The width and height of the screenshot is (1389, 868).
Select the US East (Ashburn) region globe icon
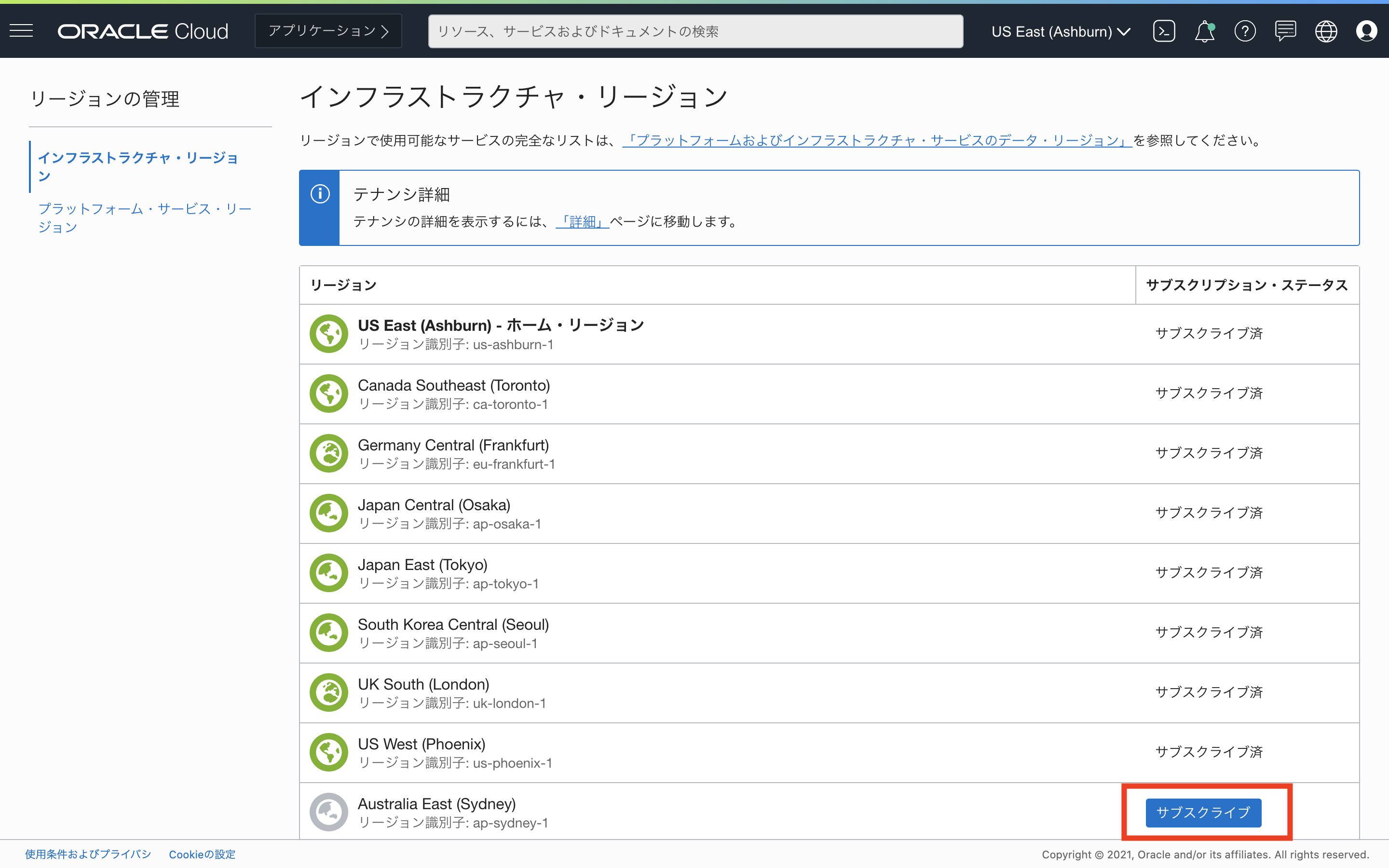click(x=328, y=334)
